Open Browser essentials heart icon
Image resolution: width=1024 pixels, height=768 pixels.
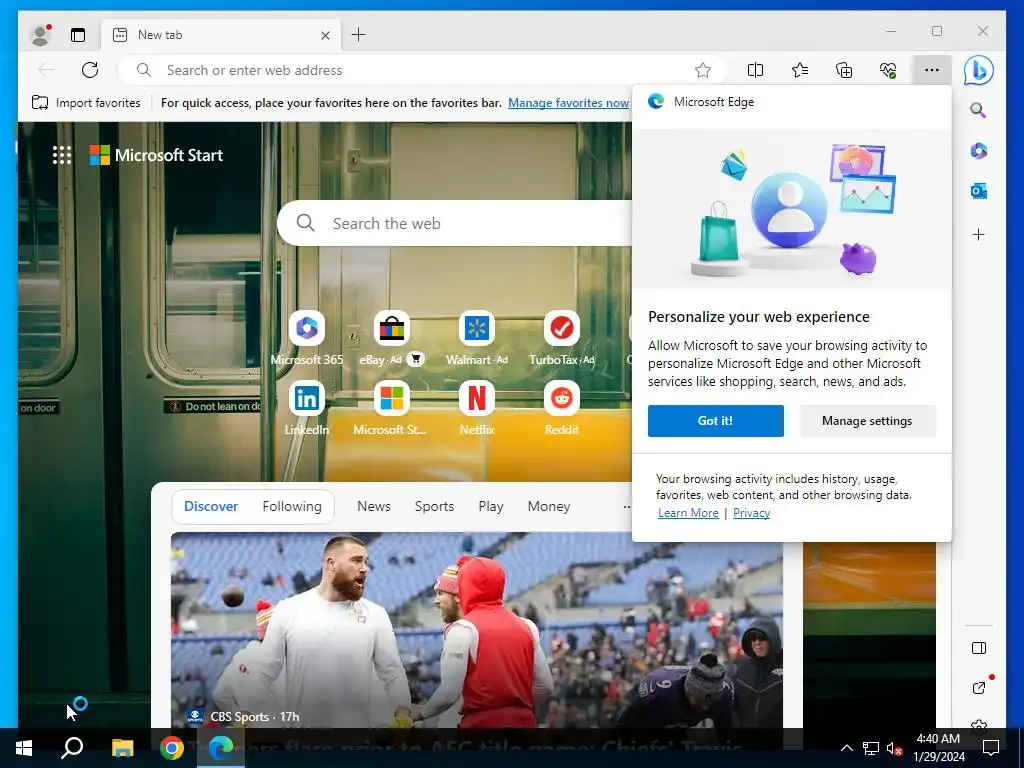click(x=888, y=70)
